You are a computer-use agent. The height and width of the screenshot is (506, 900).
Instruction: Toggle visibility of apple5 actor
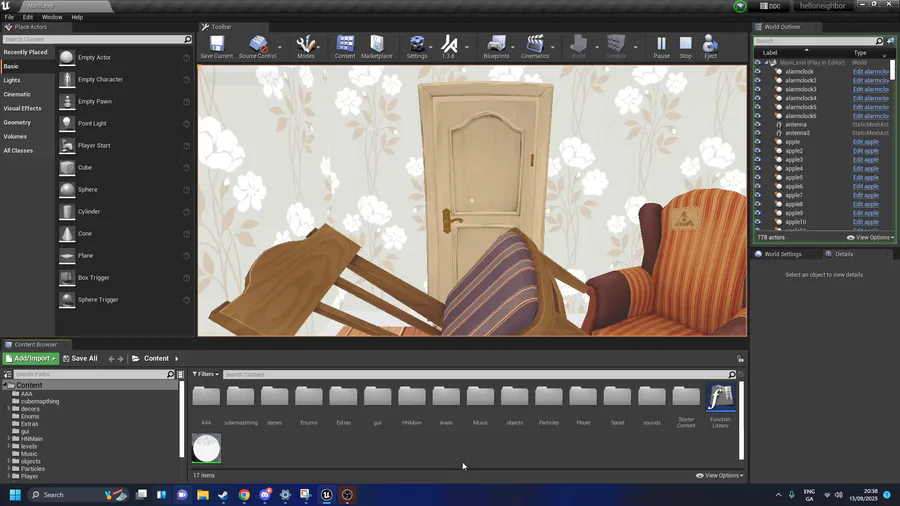[758, 177]
